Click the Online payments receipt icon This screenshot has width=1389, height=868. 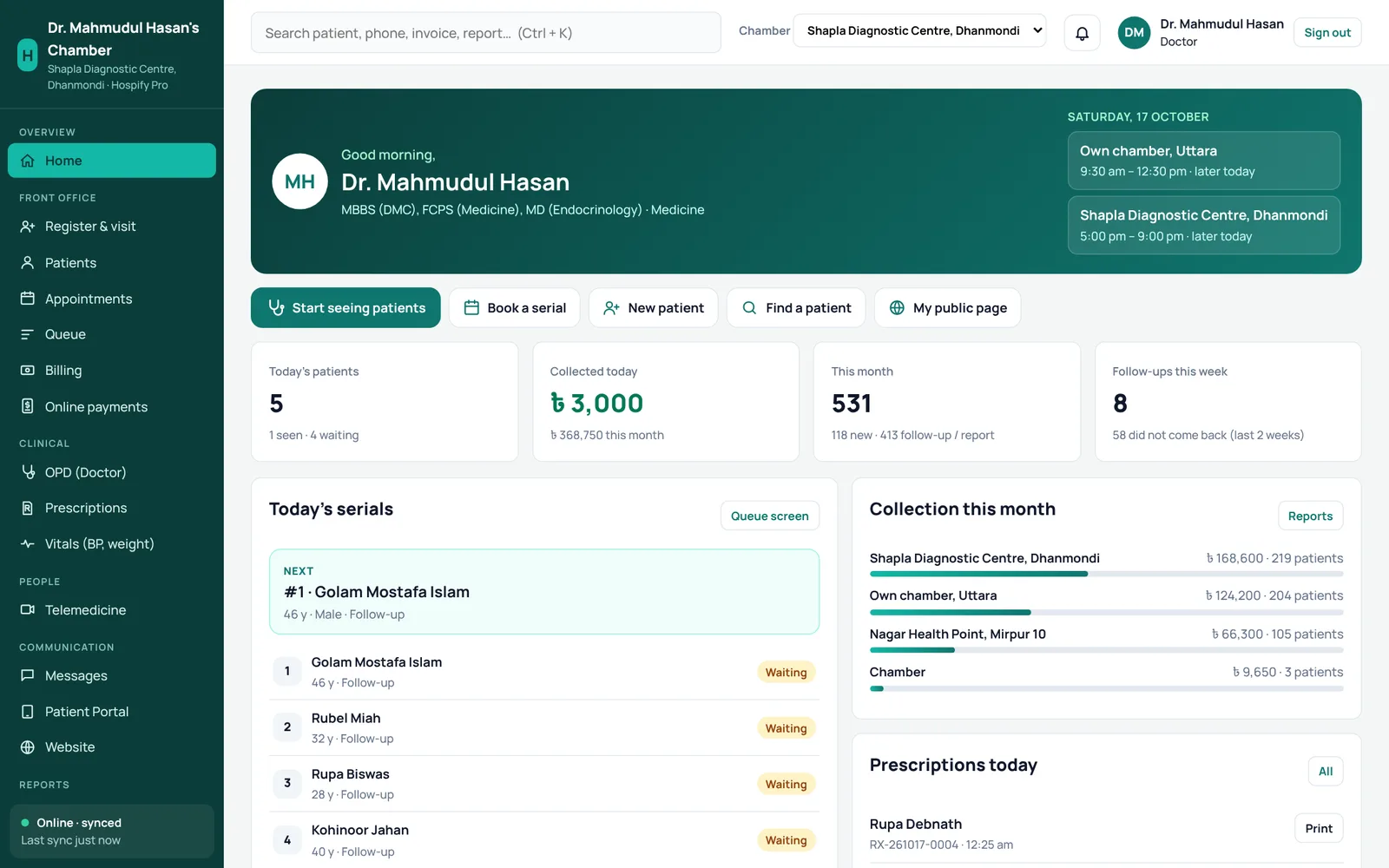click(28, 406)
